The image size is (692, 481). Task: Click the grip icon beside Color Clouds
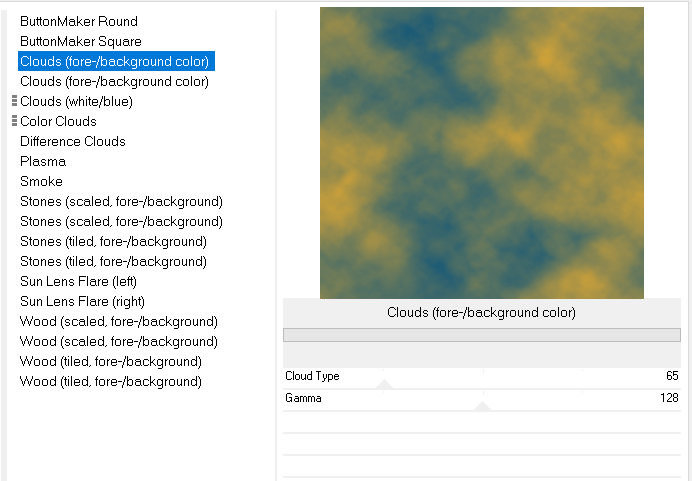[x=14, y=121]
